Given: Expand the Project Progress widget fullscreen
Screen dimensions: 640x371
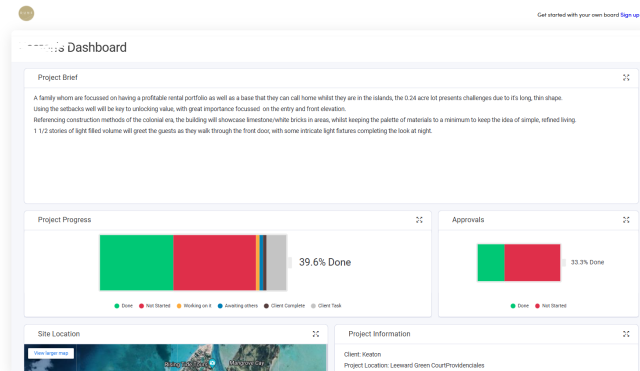Looking at the screenshot, I should click(419, 220).
